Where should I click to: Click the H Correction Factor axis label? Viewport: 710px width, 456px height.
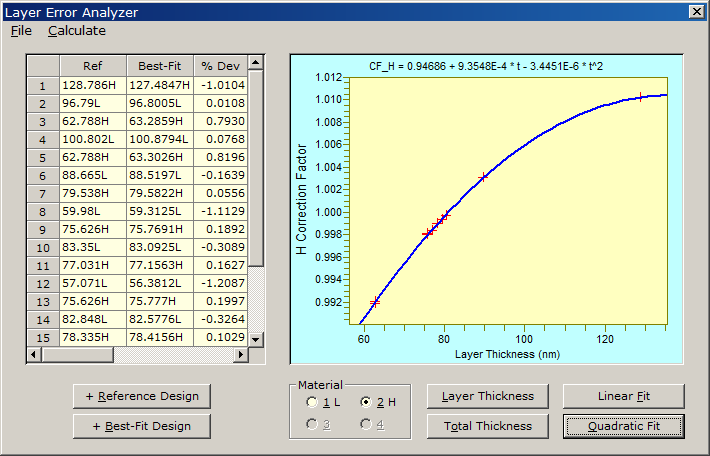[302, 199]
